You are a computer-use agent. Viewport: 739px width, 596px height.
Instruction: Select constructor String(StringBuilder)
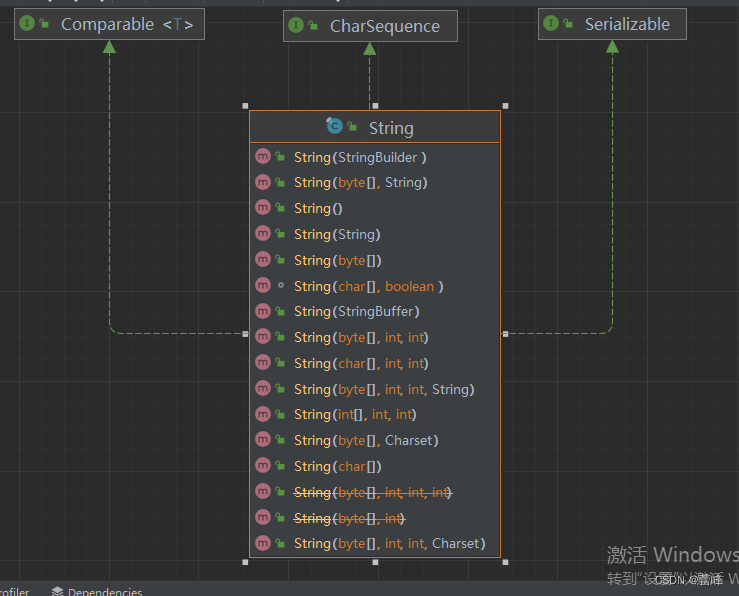(x=375, y=157)
